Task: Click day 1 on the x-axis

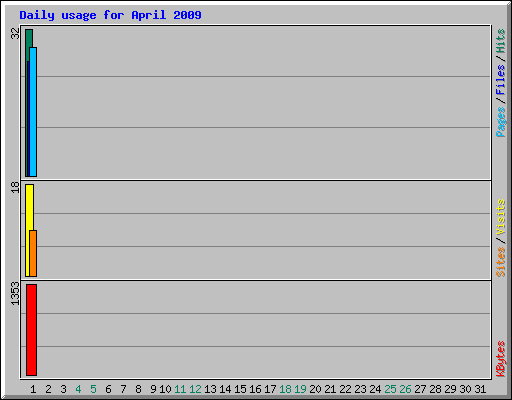Action: [x=33, y=389]
